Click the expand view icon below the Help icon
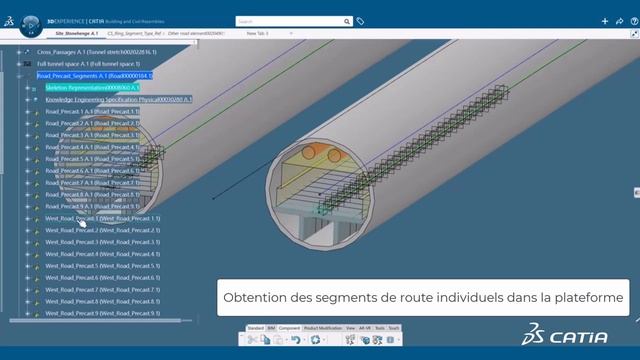The width and height of the screenshot is (640, 360). [x=634, y=34]
